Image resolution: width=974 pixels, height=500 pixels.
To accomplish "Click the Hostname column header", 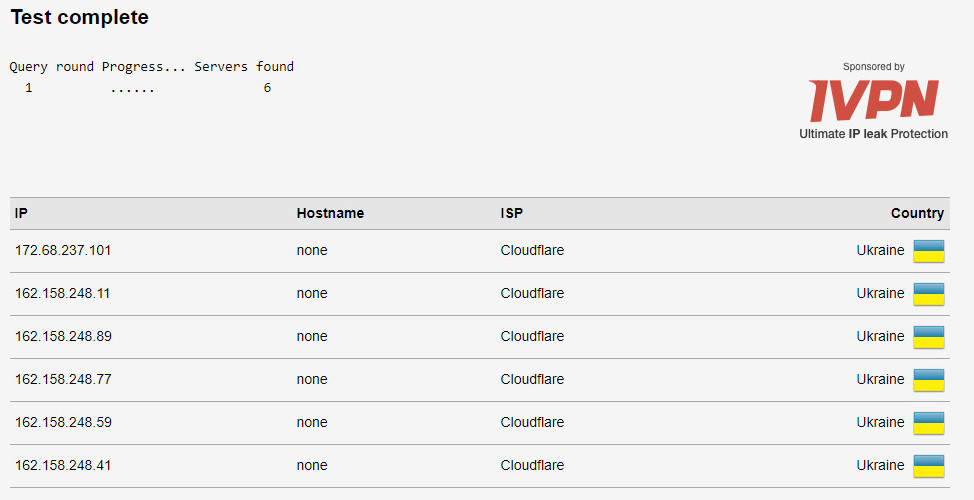I will tap(330, 213).
